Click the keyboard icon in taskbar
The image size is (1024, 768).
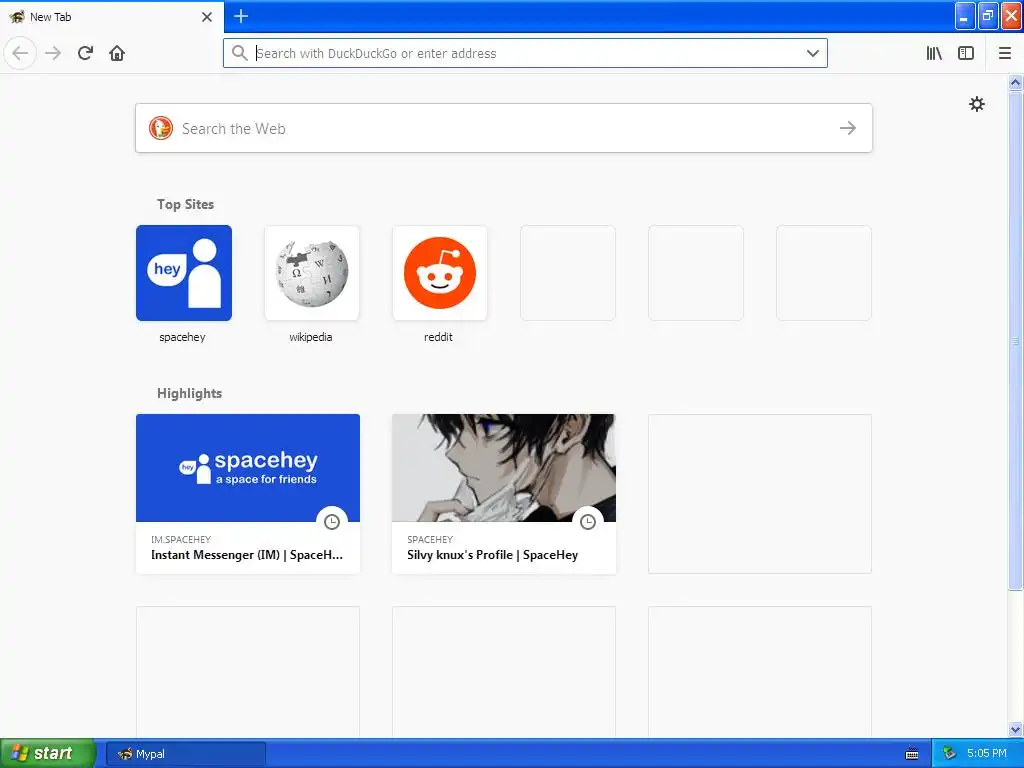pos(912,754)
